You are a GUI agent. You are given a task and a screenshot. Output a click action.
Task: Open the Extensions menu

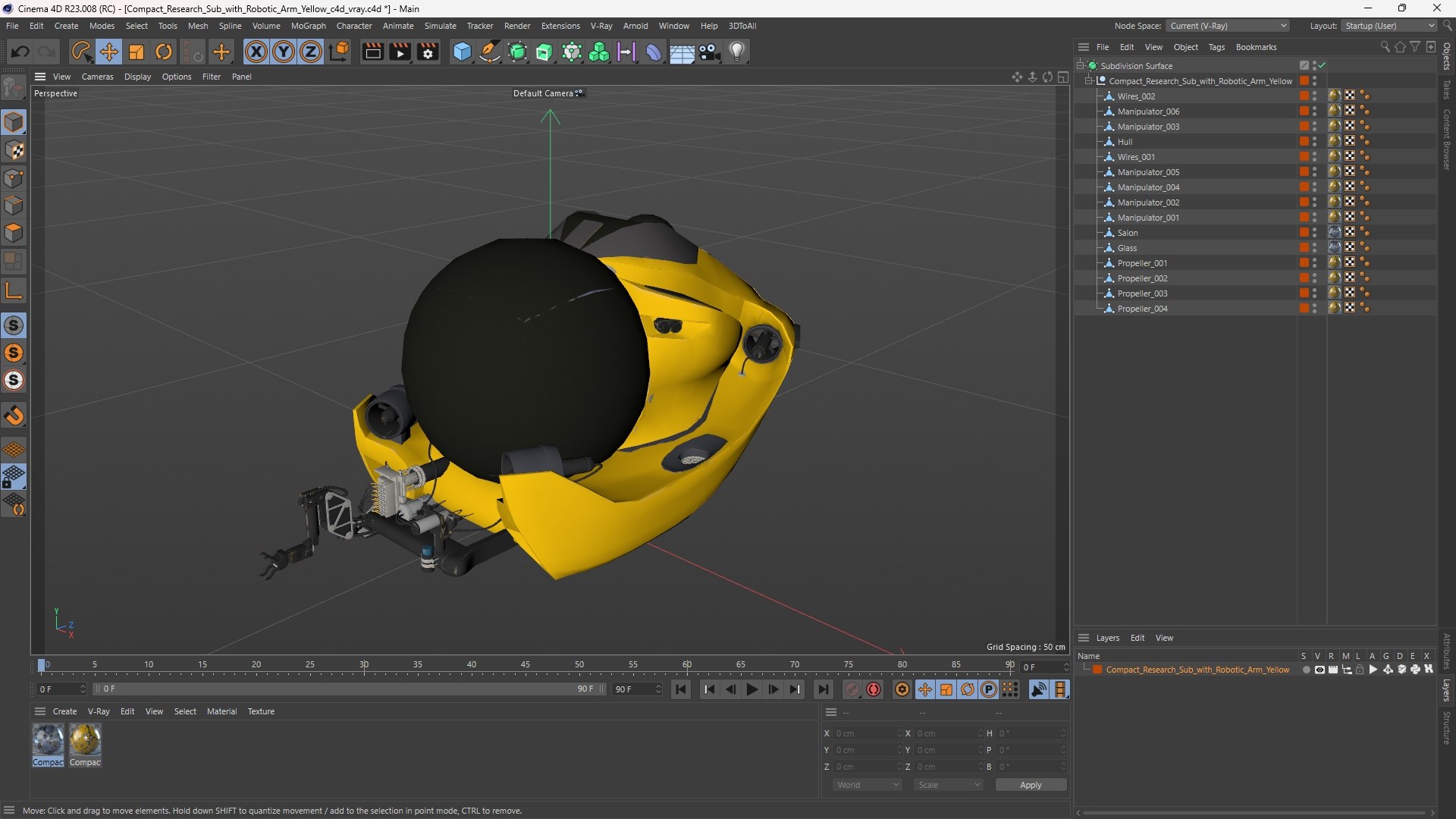coord(560,26)
